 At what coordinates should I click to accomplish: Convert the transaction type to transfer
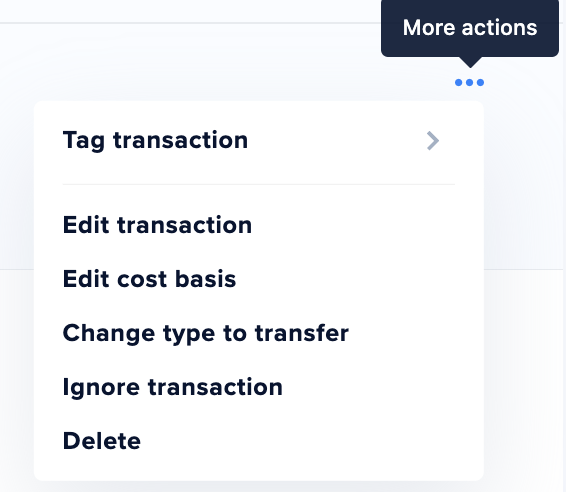[x=259, y=333]
